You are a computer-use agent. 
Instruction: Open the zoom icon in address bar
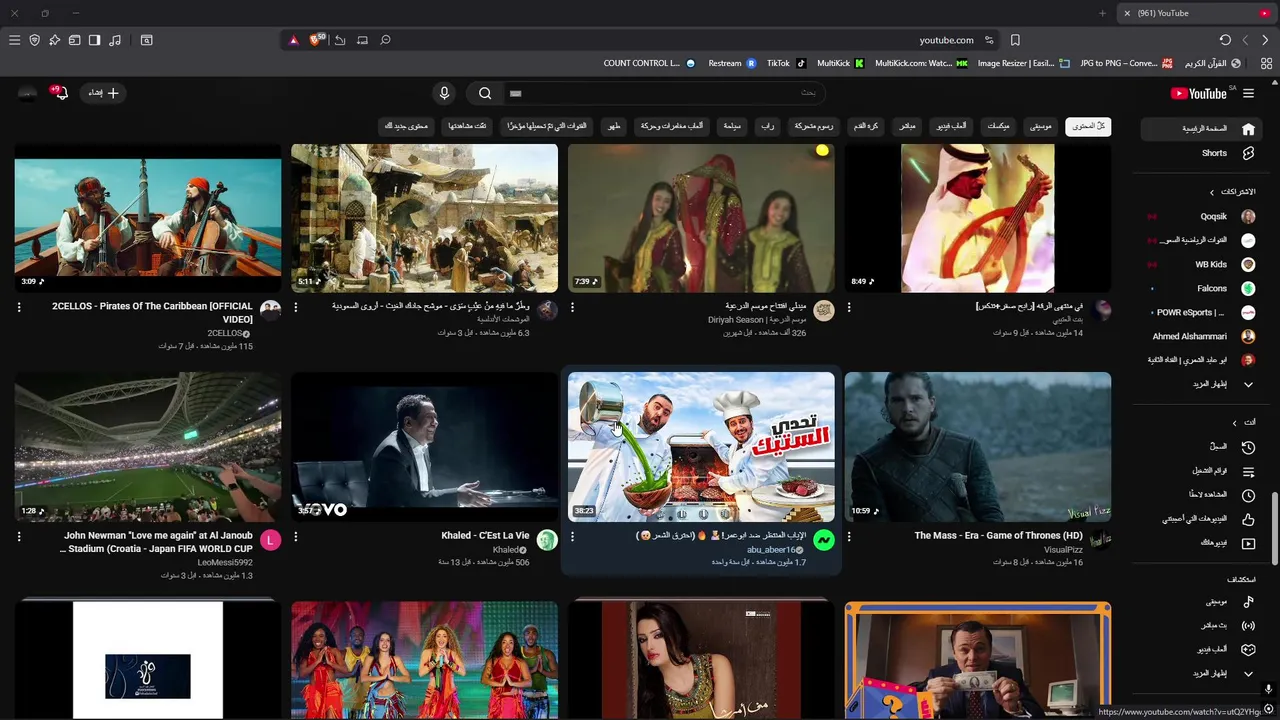coord(385,40)
